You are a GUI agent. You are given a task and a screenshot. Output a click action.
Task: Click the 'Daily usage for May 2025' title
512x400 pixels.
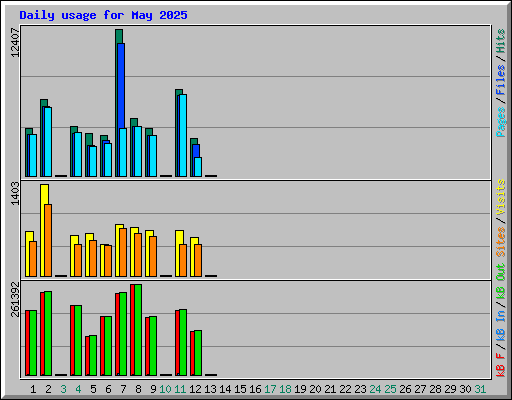click(x=103, y=15)
